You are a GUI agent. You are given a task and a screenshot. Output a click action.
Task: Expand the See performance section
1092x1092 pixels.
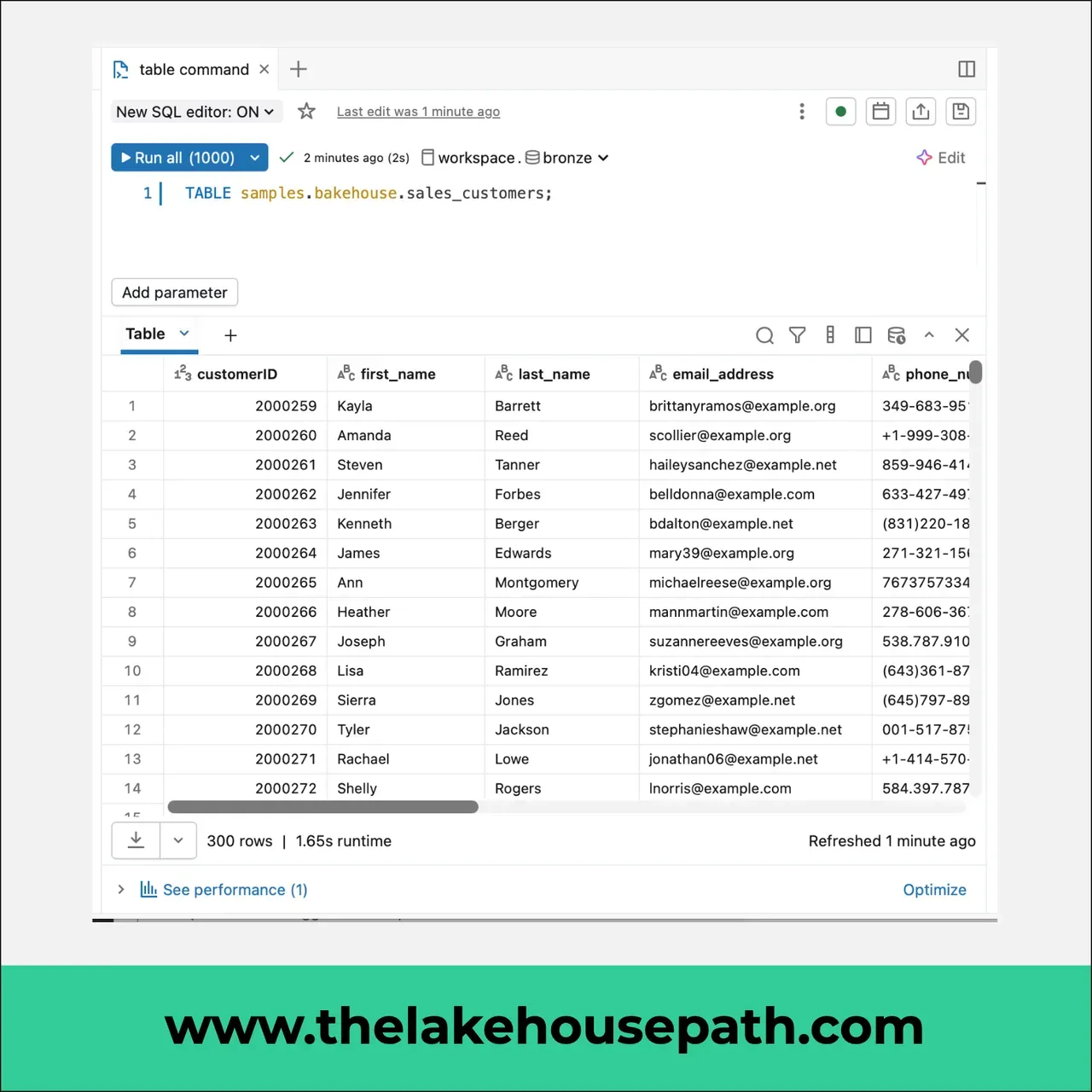[x=224, y=890]
